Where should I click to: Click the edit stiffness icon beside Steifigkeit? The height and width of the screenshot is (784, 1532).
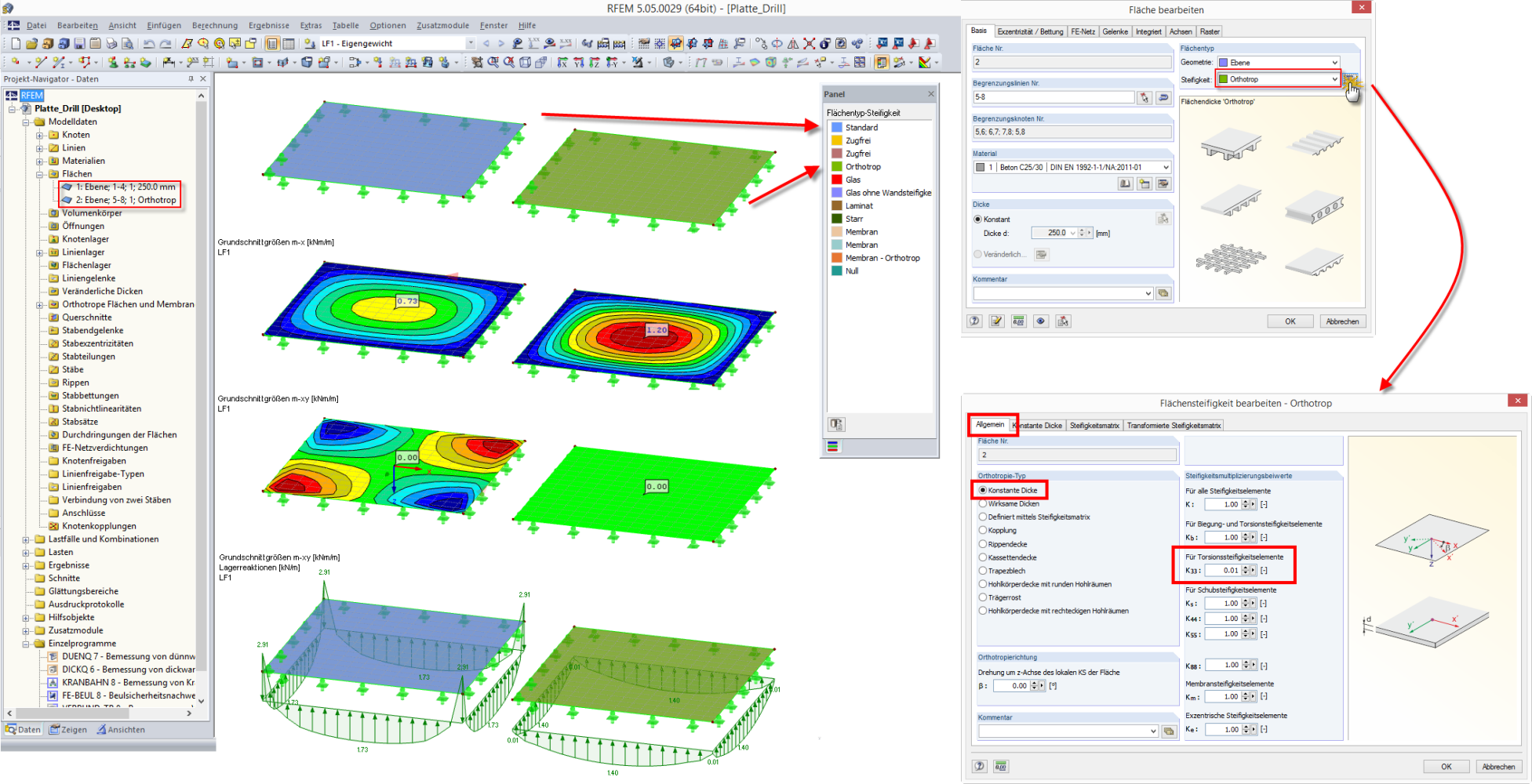coord(1349,78)
